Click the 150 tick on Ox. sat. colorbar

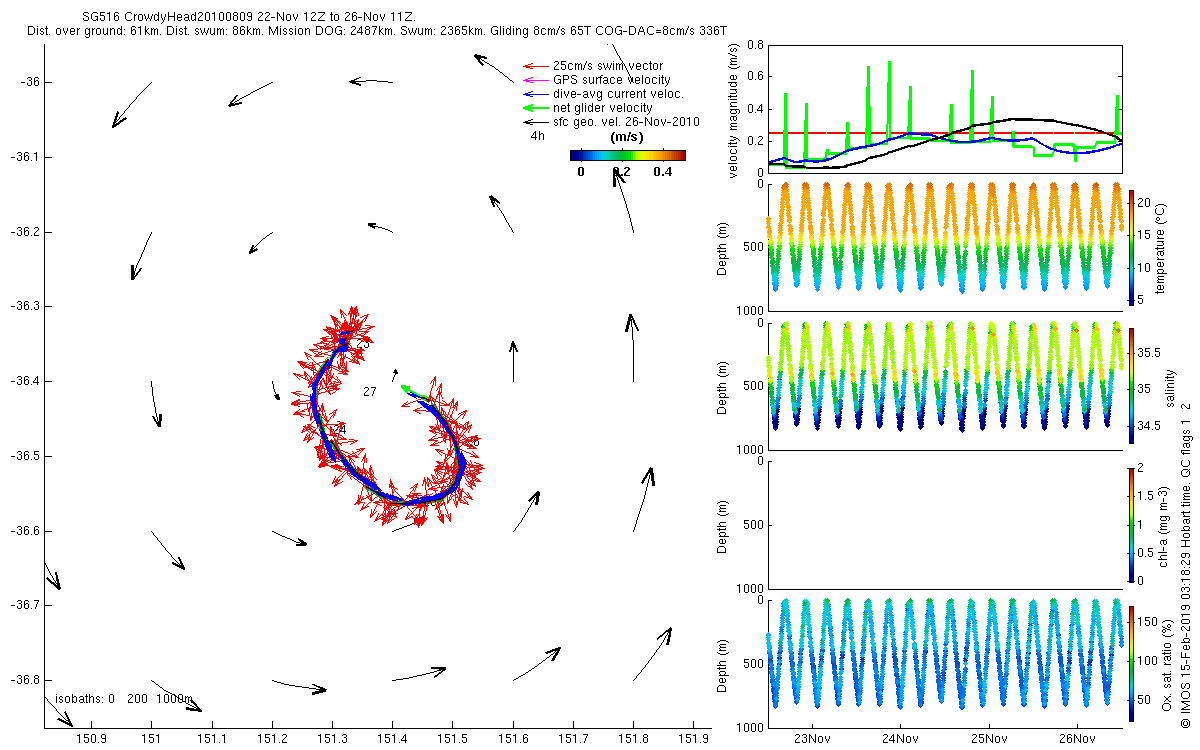point(1149,623)
